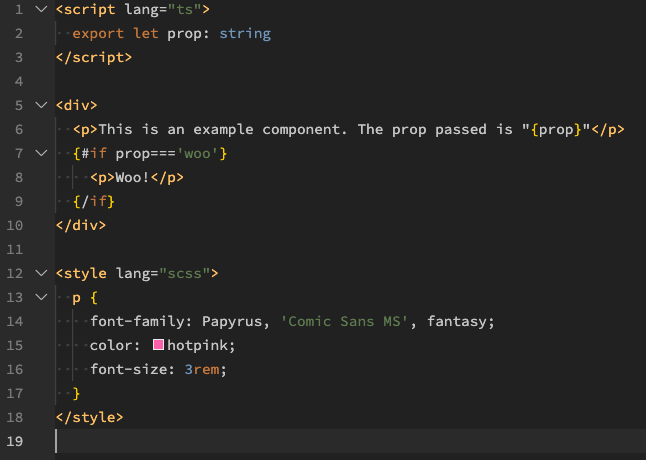
Task: Click the "ts" lang attribute value
Action: click(x=185, y=9)
